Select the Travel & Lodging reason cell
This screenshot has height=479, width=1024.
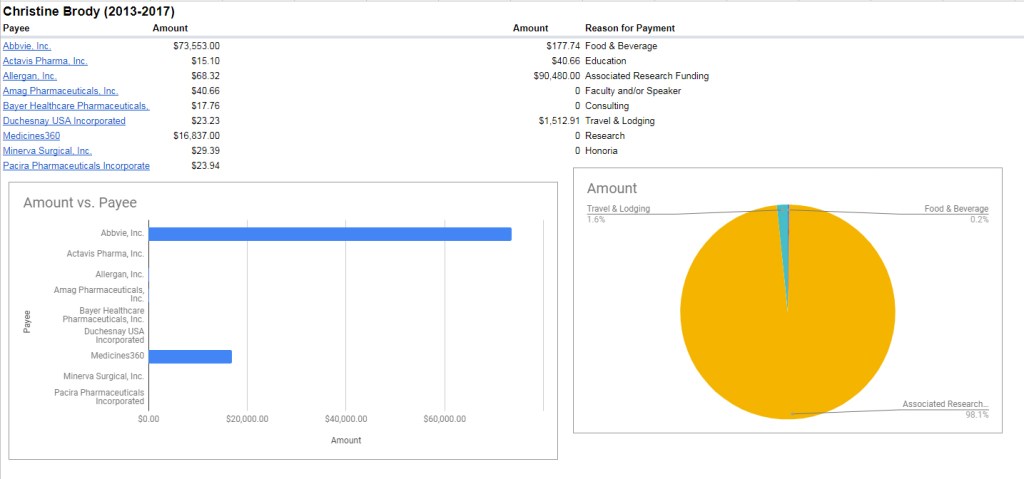(x=620, y=122)
